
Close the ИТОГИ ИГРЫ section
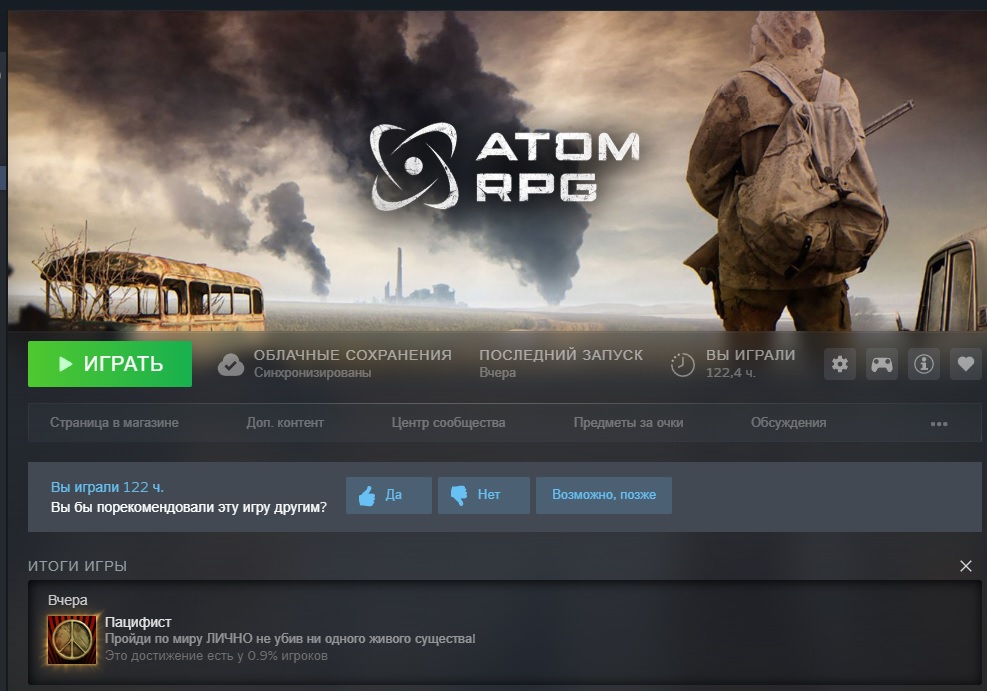(966, 566)
